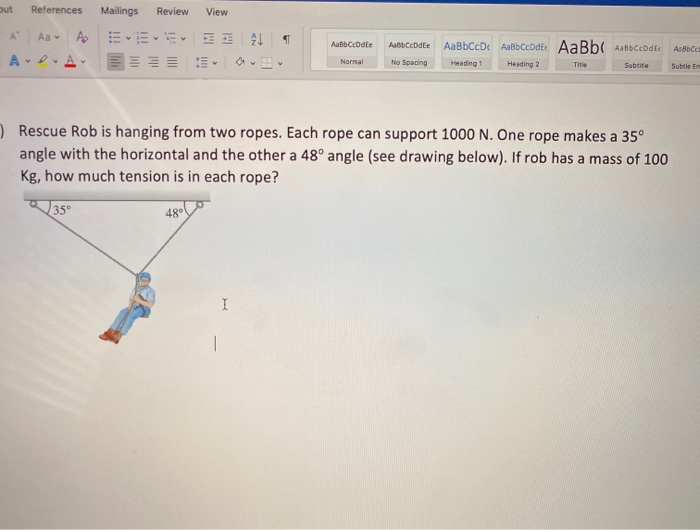
Task: Open shading color dropdown arrow
Action: tap(253, 63)
